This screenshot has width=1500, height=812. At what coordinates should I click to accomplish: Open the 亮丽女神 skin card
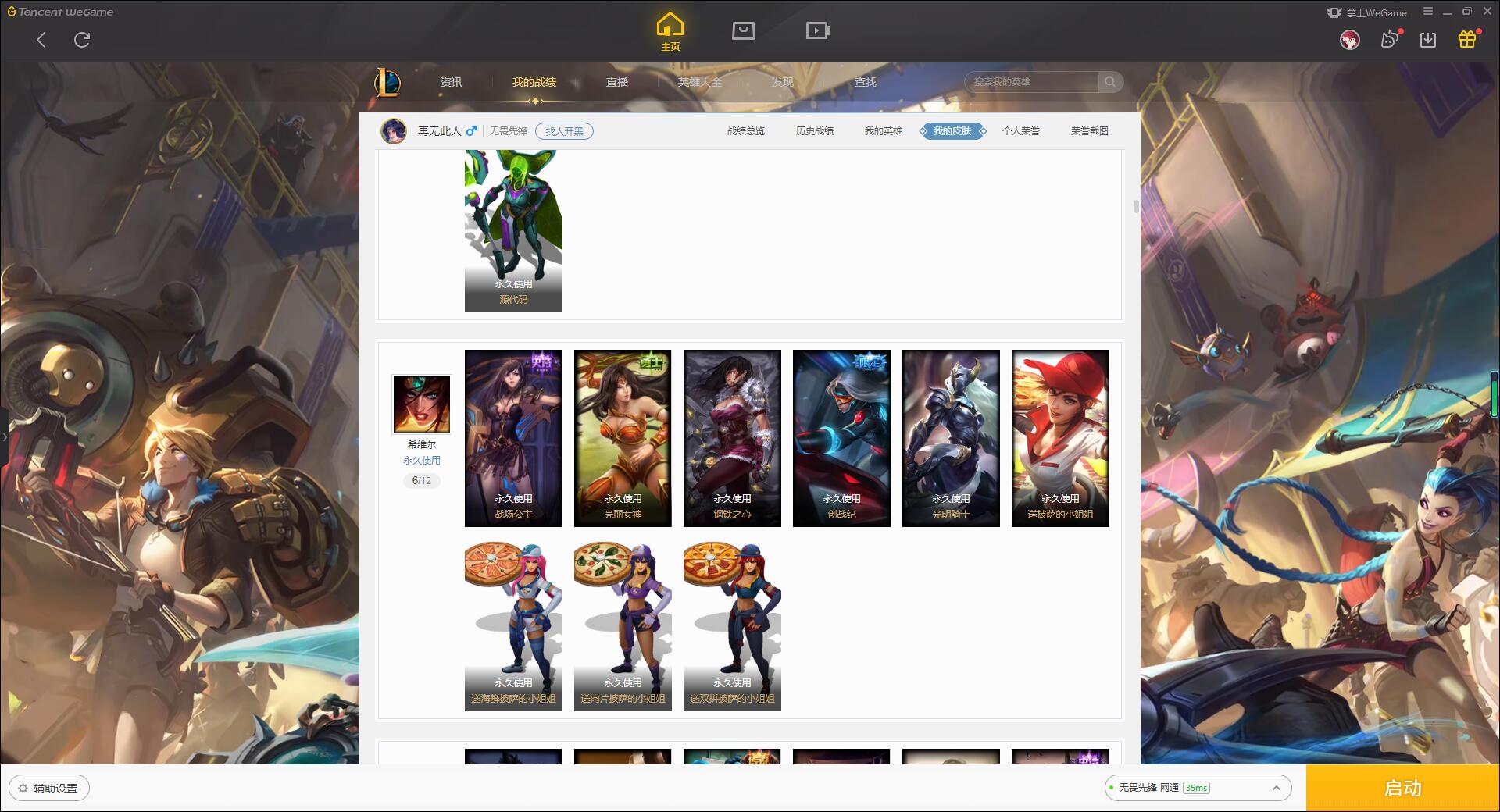point(623,438)
